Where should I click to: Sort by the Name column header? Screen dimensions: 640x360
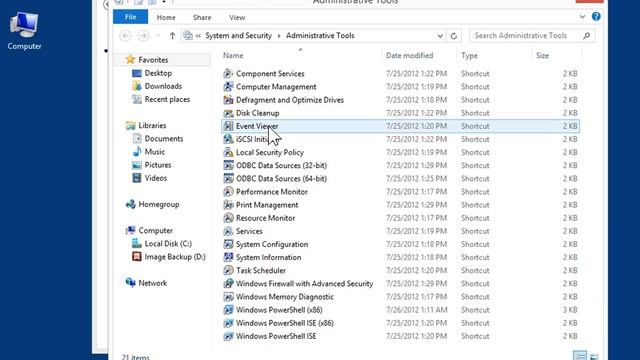click(233, 56)
